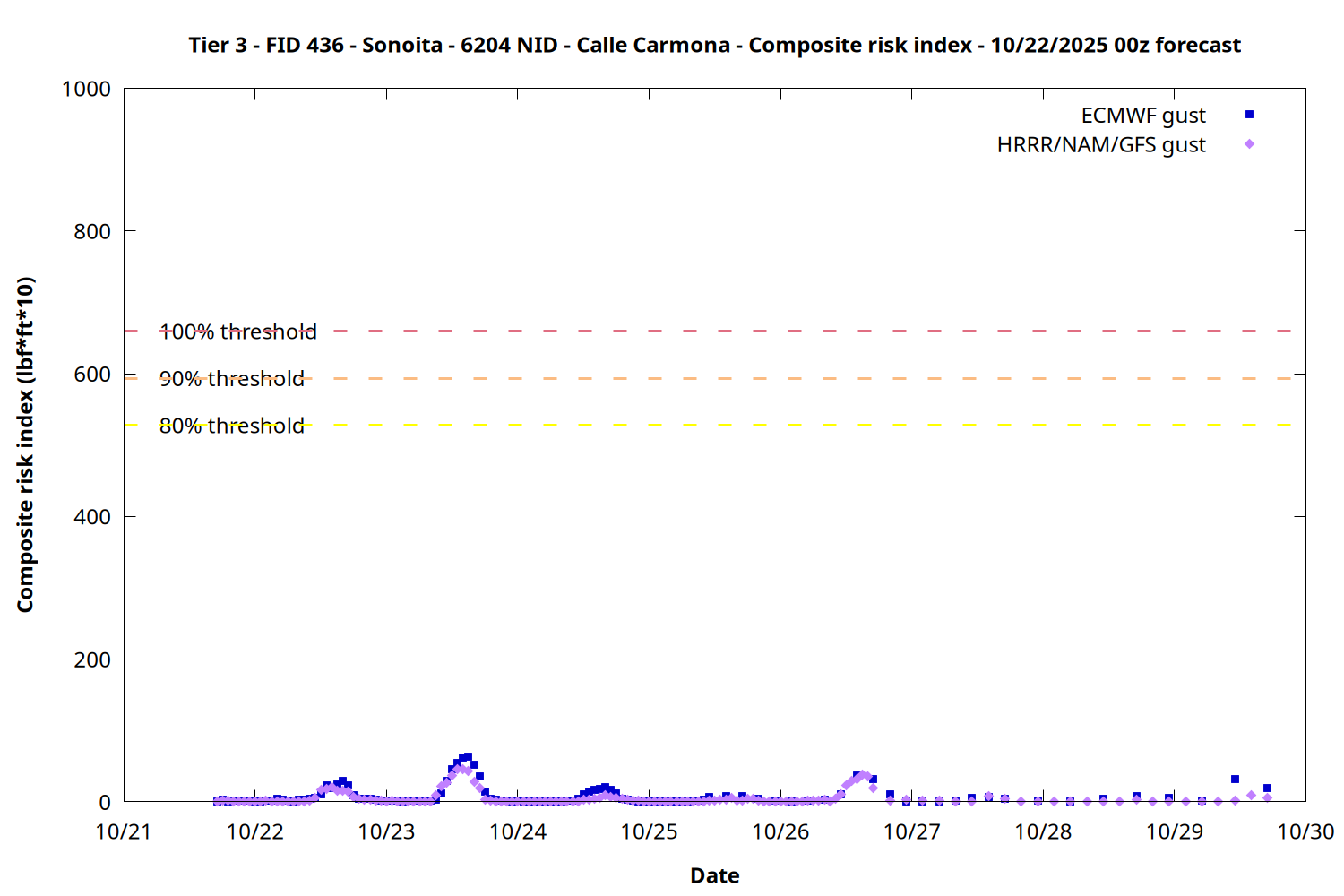Select the ECMWF gust legend label
The image size is (1344, 896).
coord(1142,116)
